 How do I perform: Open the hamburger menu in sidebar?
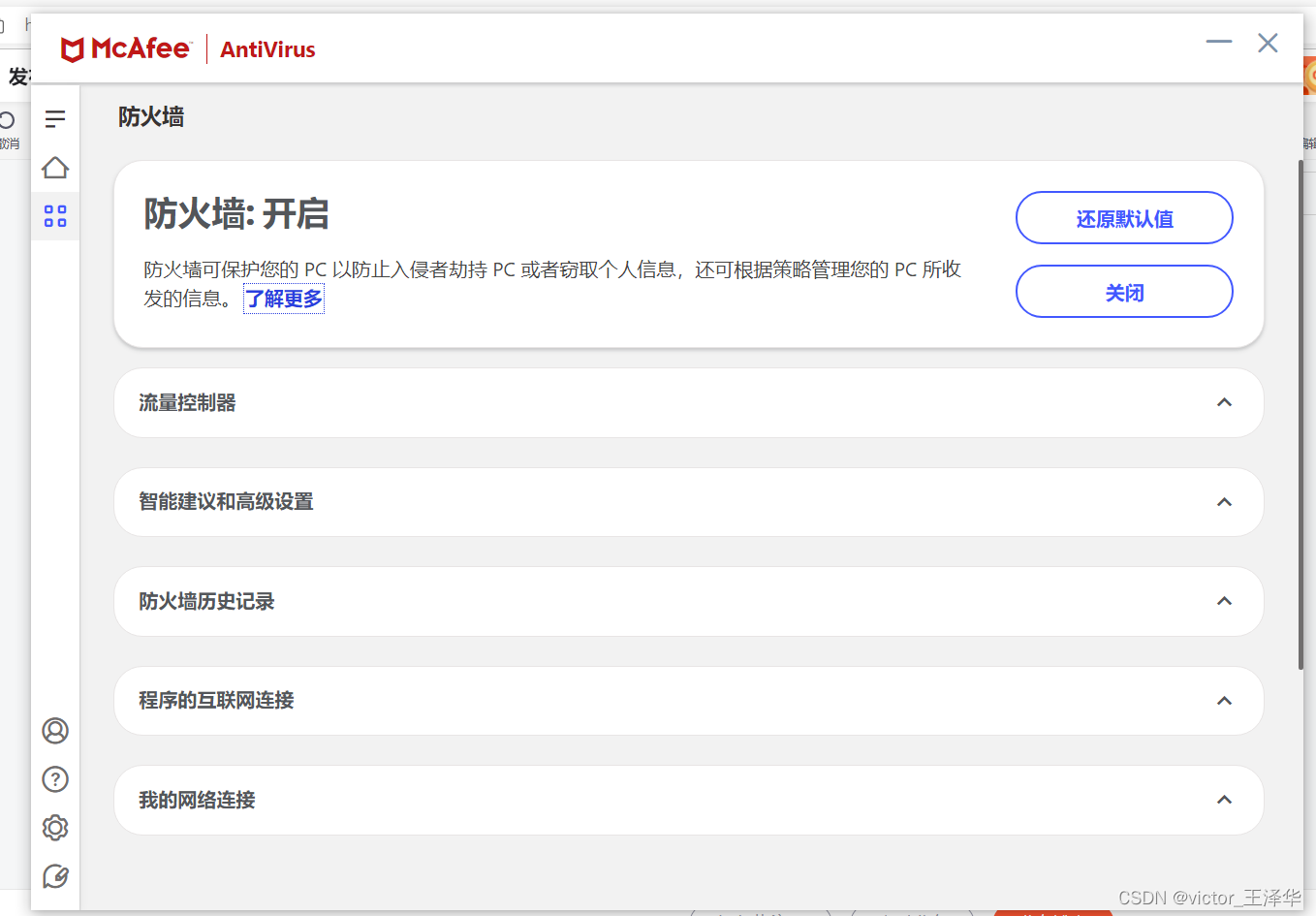coord(55,119)
